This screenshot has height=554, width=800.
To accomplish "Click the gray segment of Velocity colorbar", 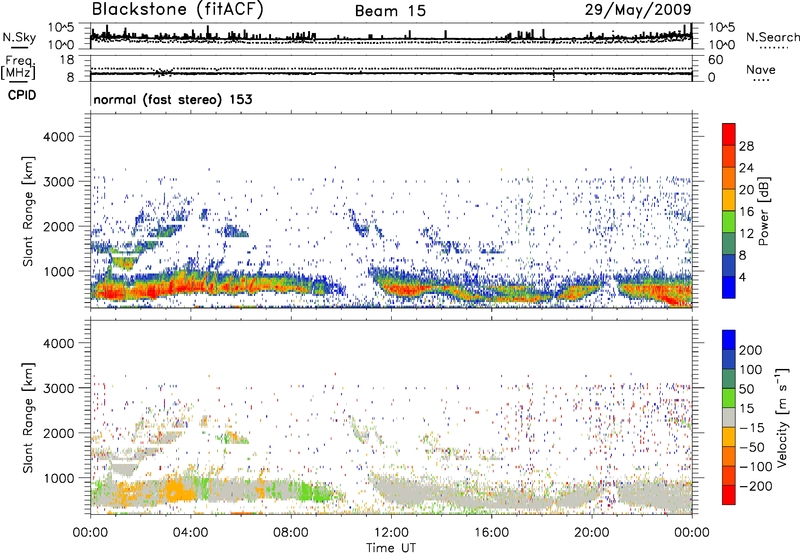I will click(729, 417).
